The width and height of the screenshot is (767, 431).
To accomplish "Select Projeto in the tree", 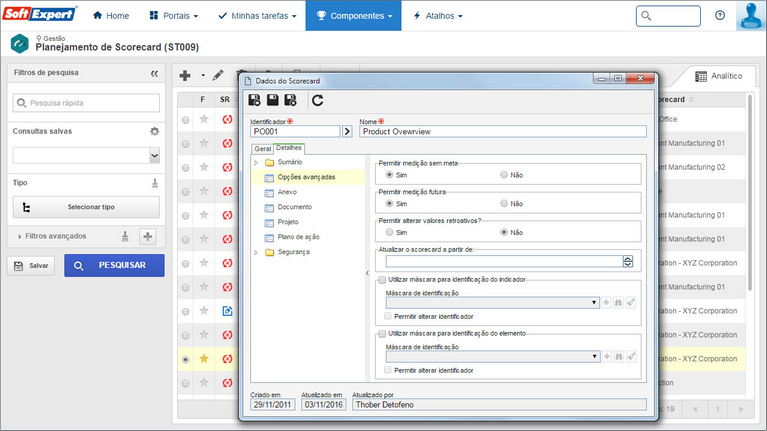I will tap(288, 222).
